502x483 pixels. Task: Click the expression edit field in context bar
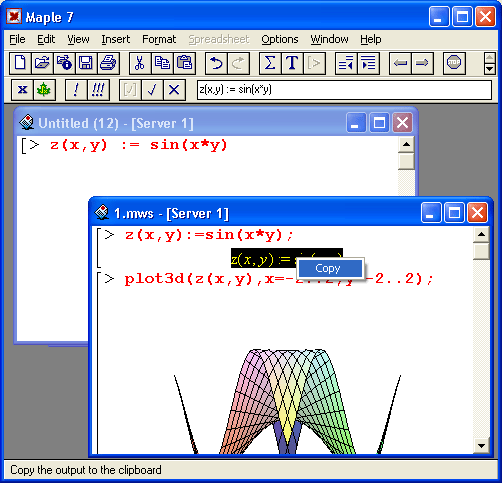344,90
